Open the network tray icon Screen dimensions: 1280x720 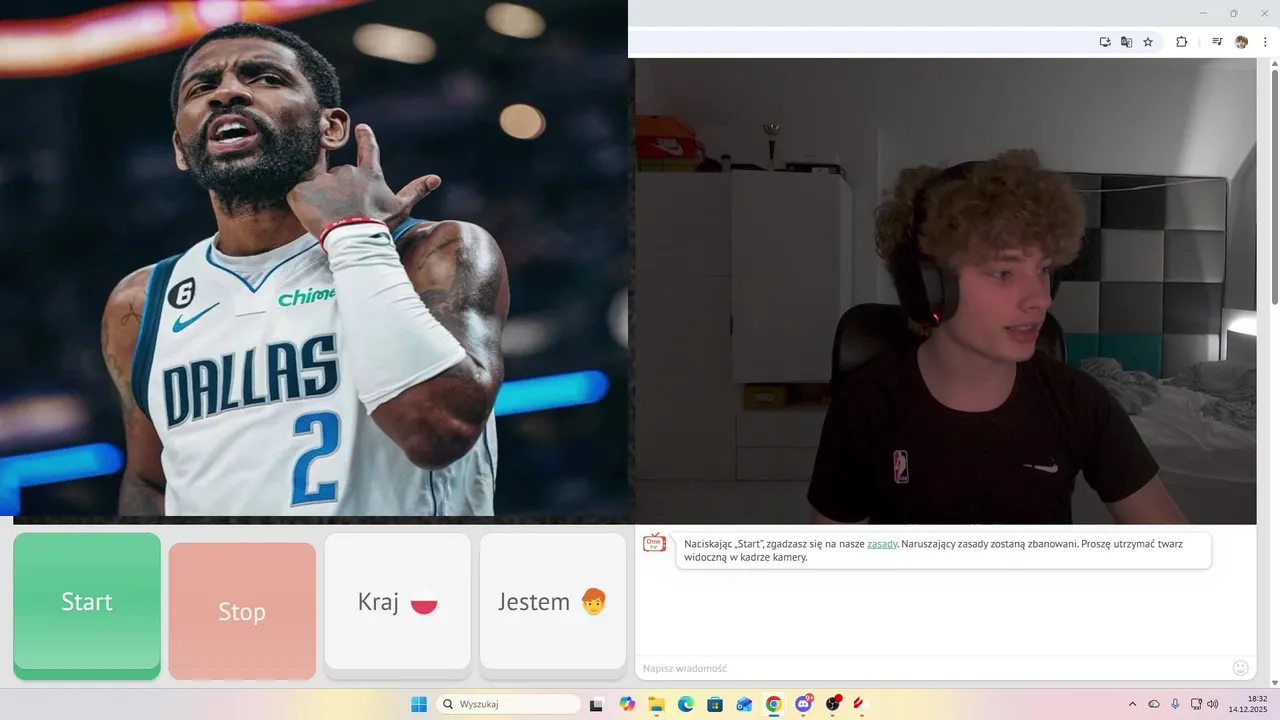(x=1197, y=704)
